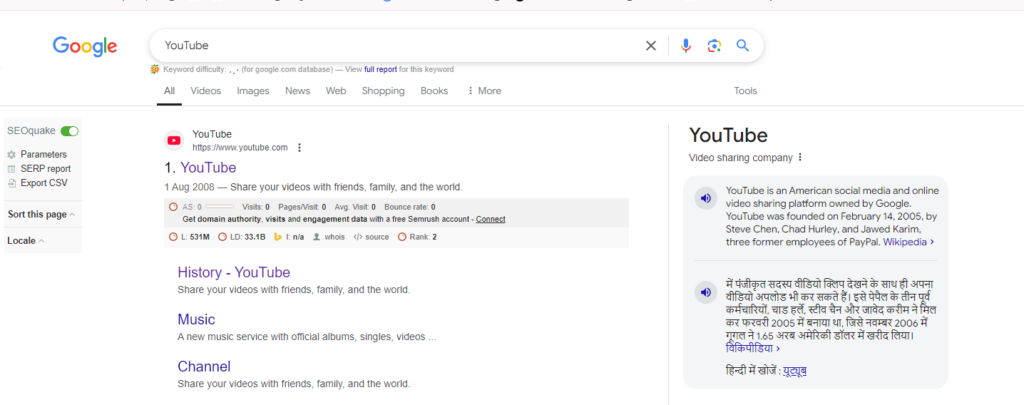Open the Wikipedia link in knowledge panel

(x=908, y=242)
